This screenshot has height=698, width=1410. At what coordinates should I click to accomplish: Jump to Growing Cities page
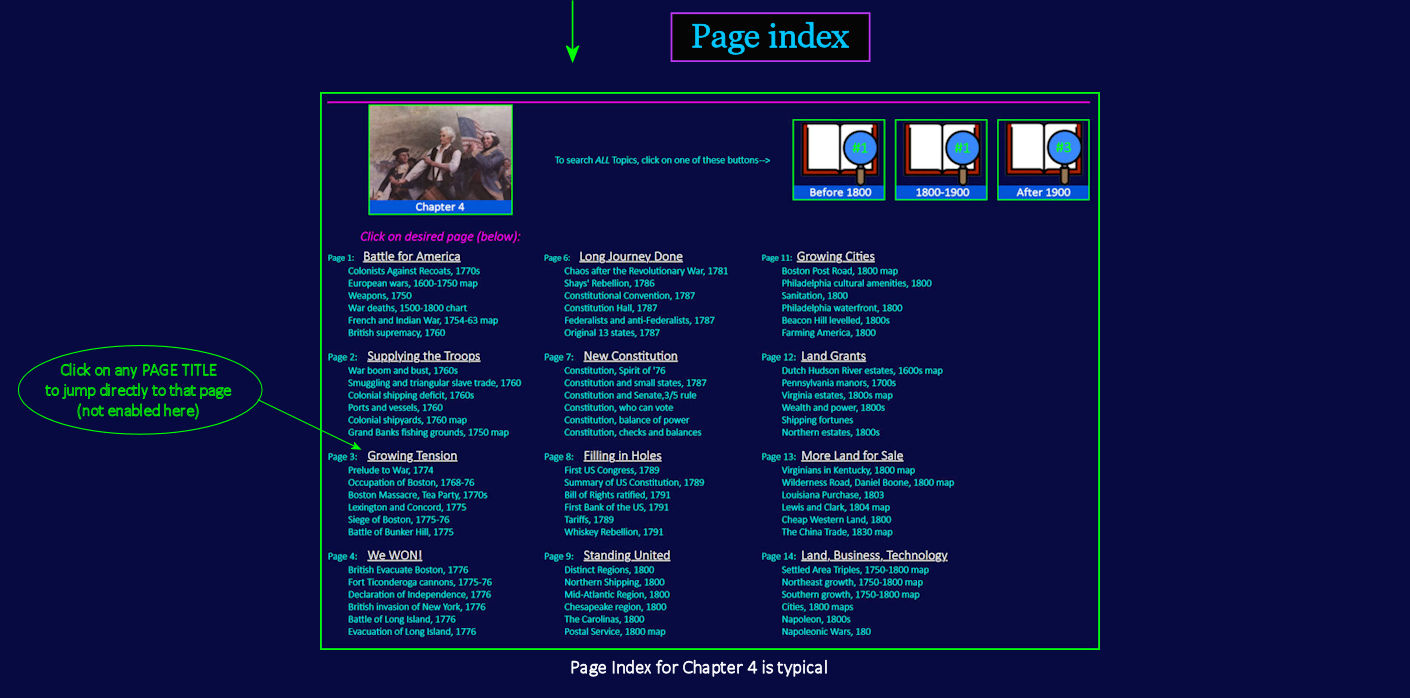coord(836,257)
